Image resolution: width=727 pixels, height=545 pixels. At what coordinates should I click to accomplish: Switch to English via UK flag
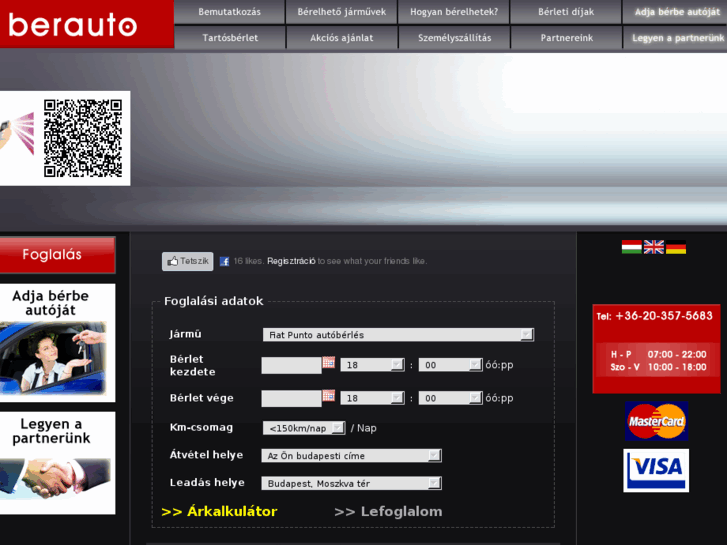click(654, 247)
